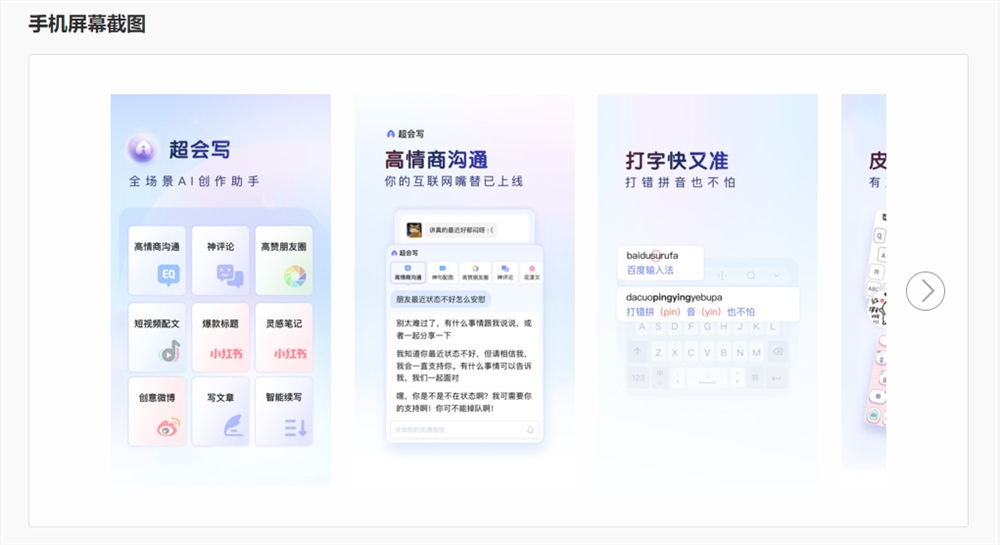Click the 写文章 feather tile
This screenshot has width=1000, height=545.
221,411
